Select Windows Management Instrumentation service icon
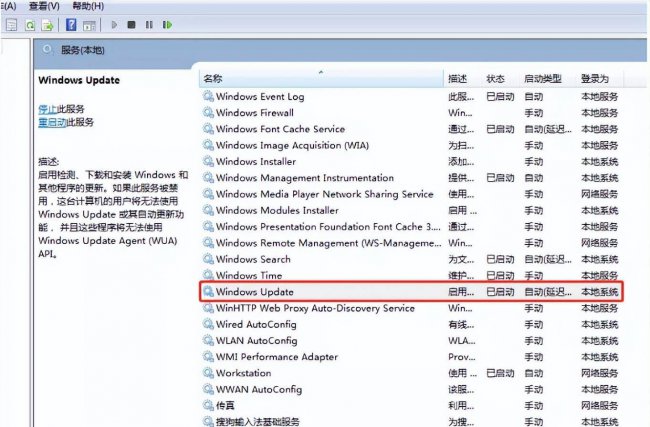The width and height of the screenshot is (650, 427). pos(208,177)
